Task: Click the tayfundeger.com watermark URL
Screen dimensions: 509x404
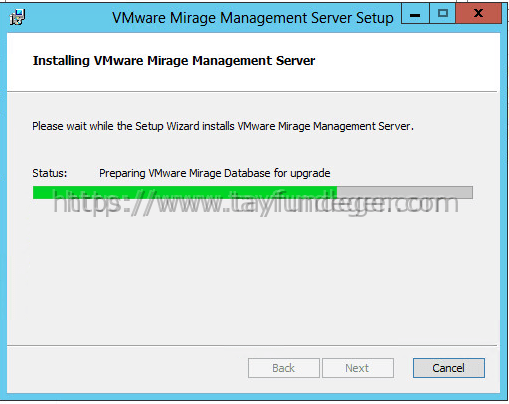Action: coord(256,204)
